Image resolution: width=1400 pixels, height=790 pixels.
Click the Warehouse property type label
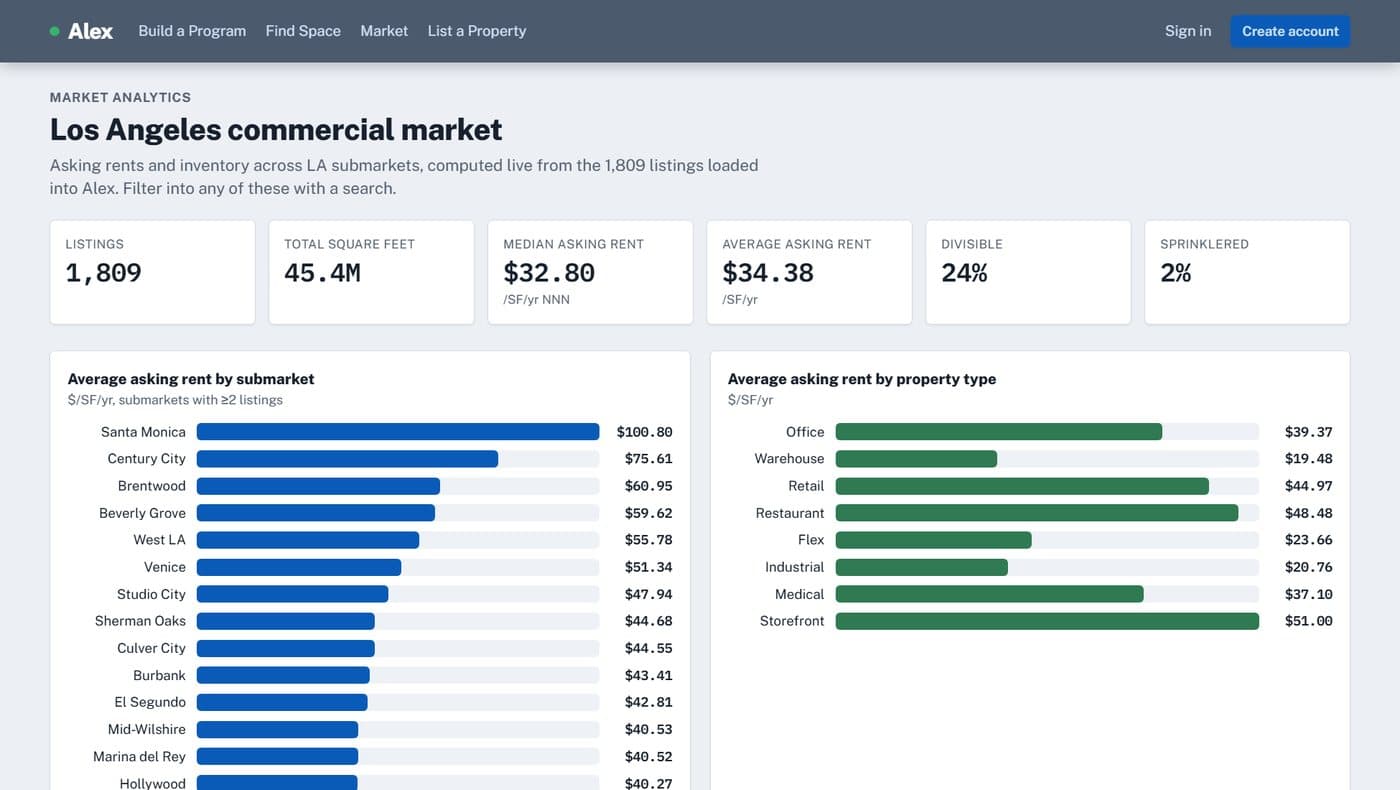(x=789, y=459)
